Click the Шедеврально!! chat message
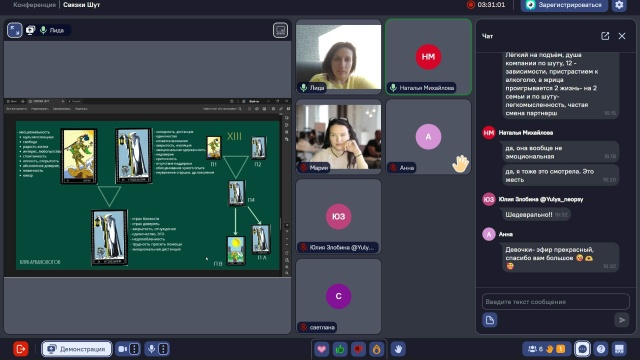The width and height of the screenshot is (640, 360). click(535, 214)
